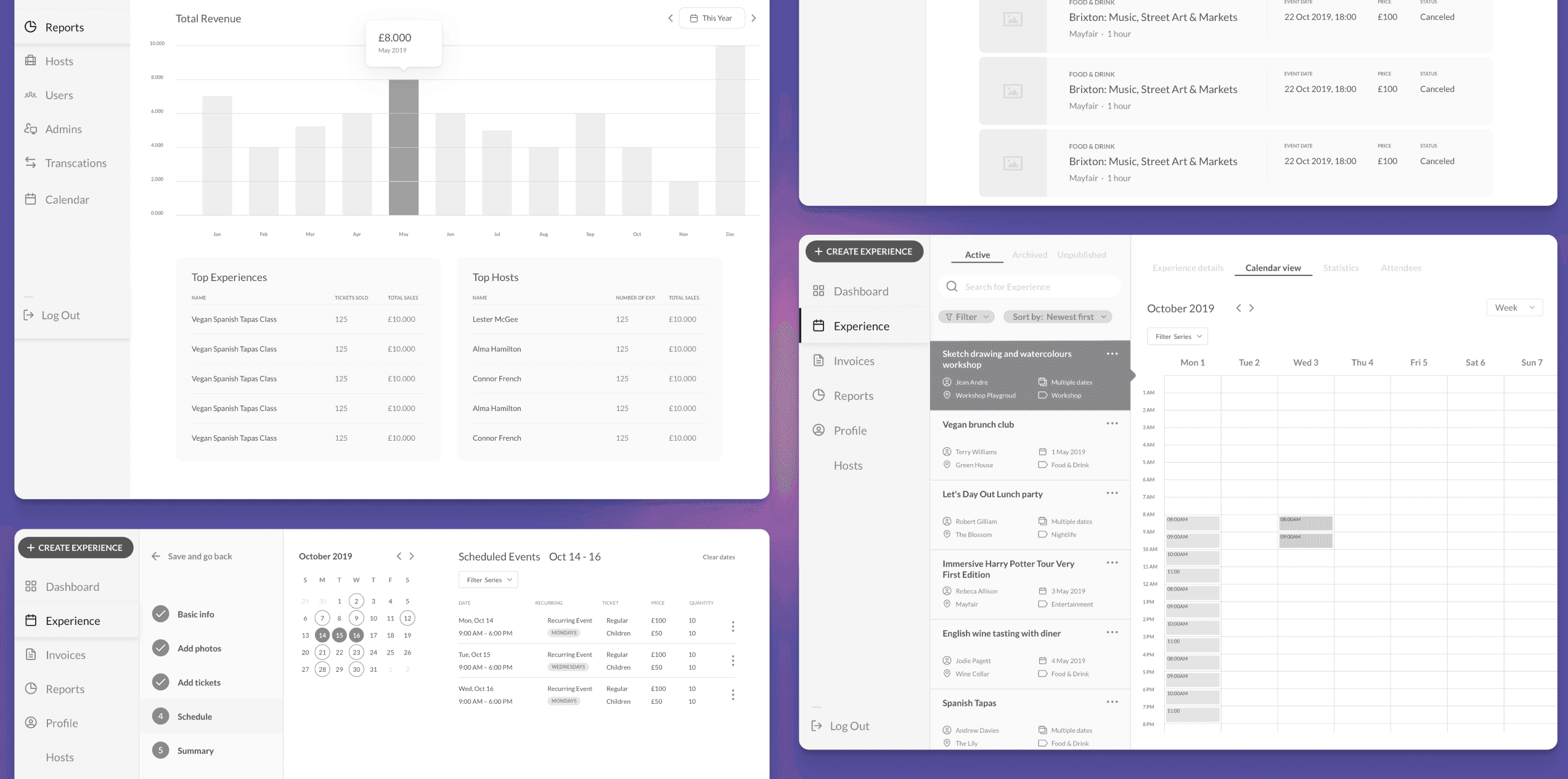Click the back arrow next to Save and go back
The image size is (1568, 779).
coord(156,556)
